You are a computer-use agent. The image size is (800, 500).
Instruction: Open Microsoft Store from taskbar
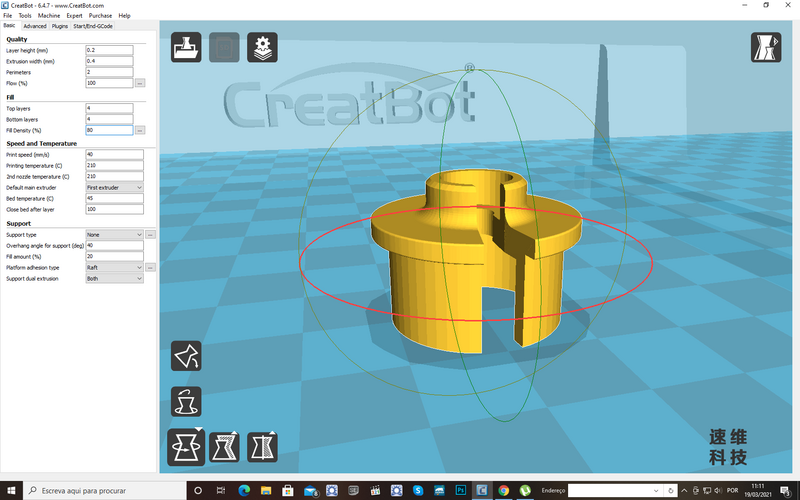(288, 490)
